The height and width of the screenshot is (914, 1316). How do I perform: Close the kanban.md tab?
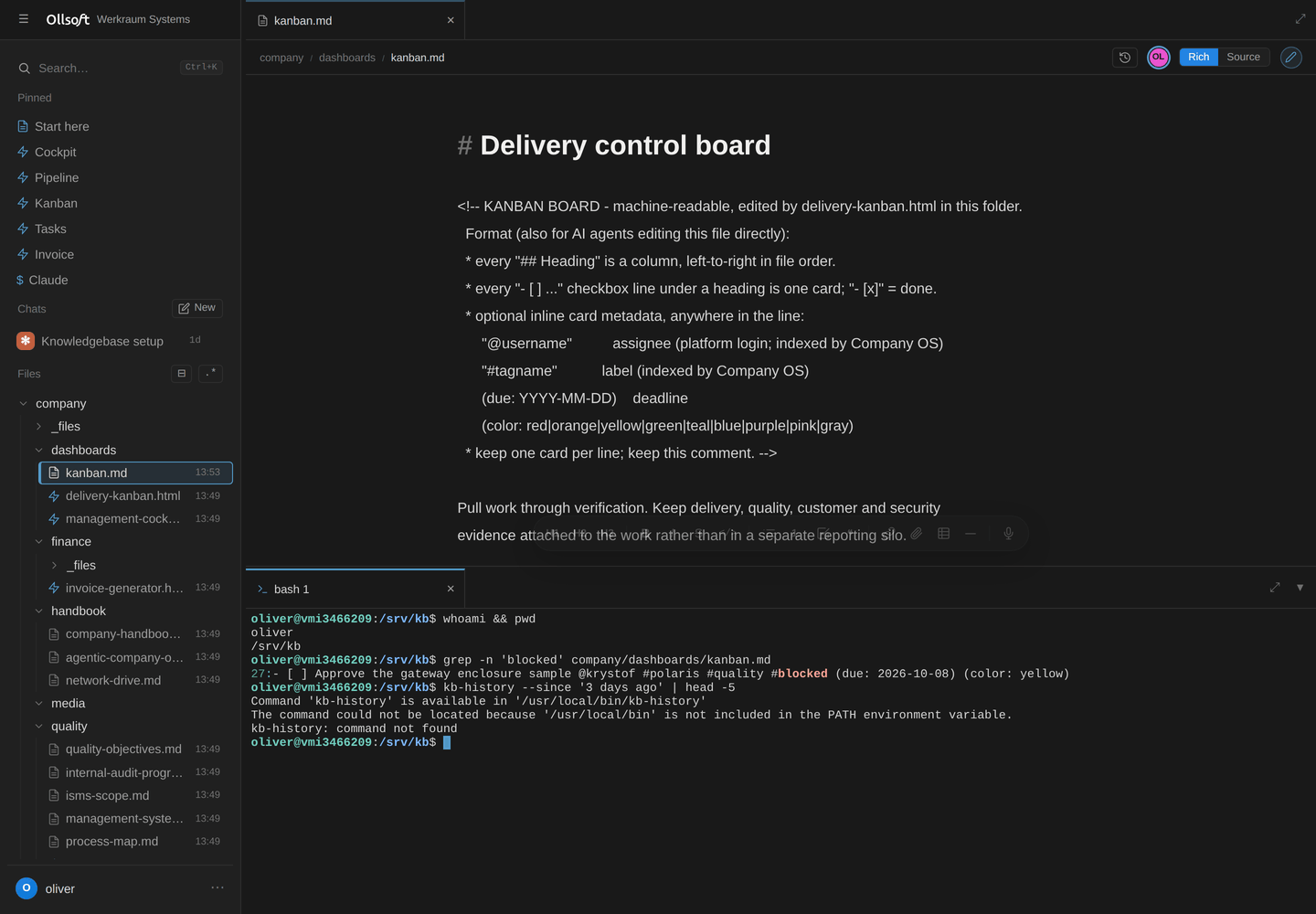pos(451,20)
